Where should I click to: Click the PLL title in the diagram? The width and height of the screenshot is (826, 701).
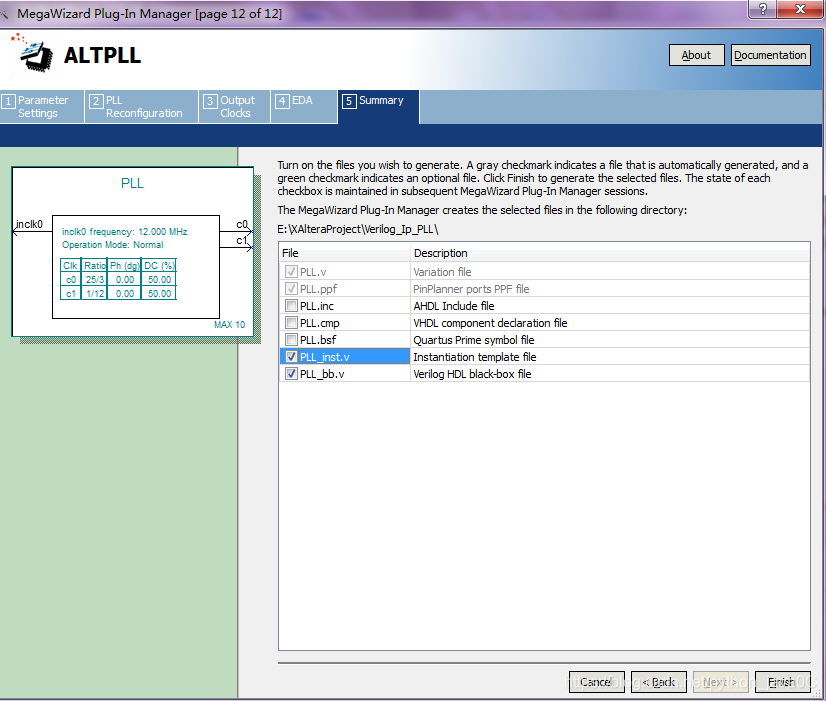(x=132, y=183)
